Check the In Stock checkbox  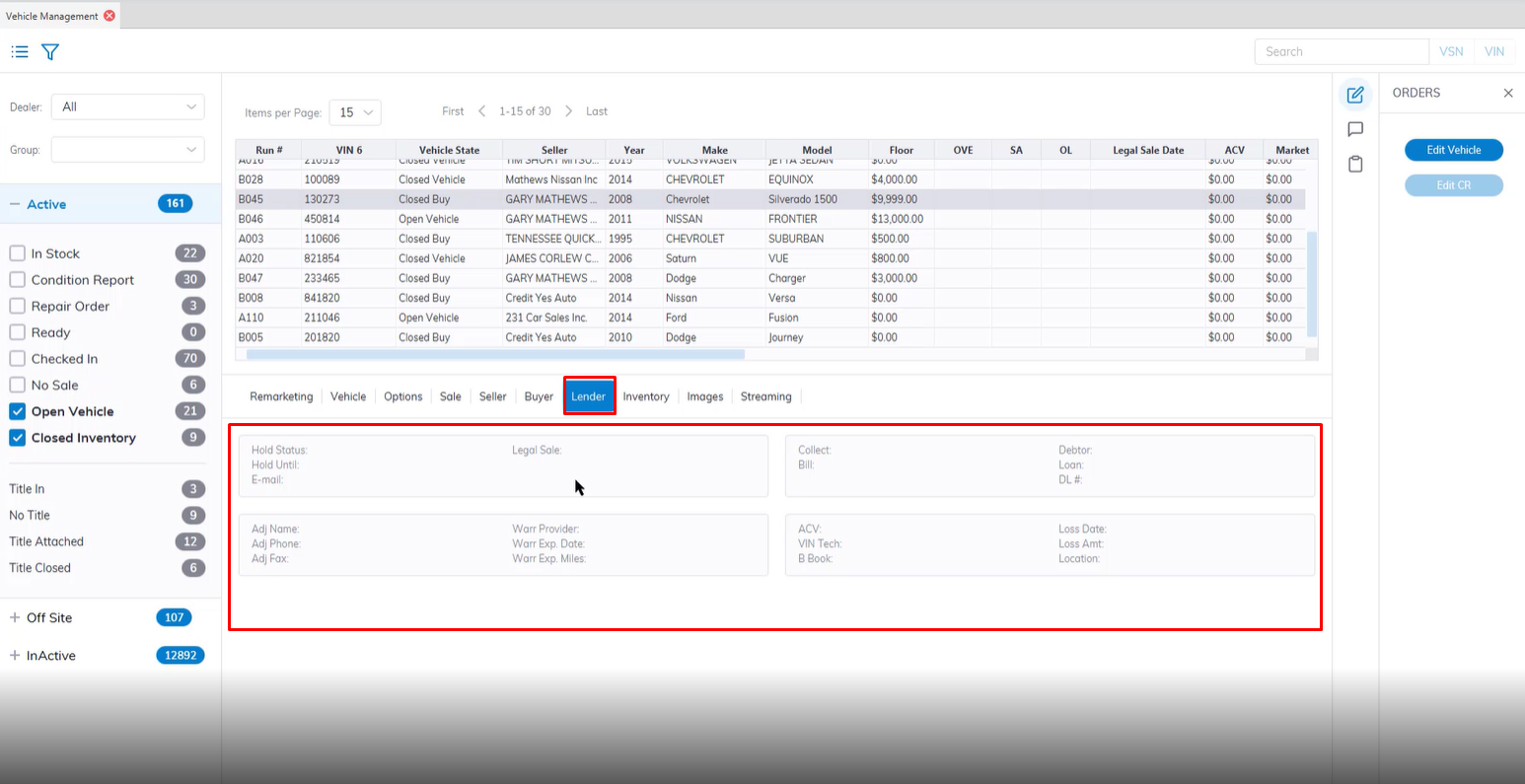[x=18, y=253]
